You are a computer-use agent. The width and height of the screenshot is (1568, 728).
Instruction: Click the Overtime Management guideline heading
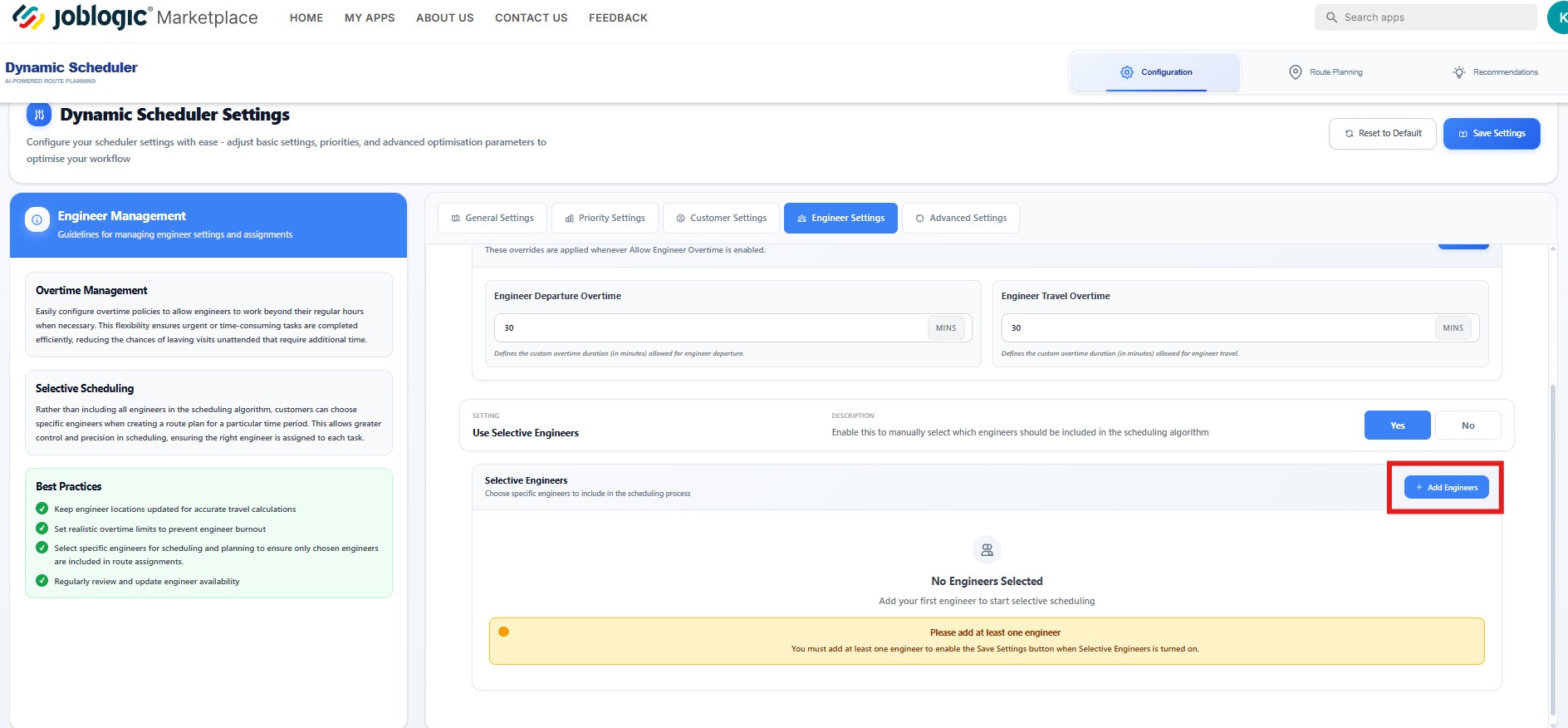tap(91, 290)
